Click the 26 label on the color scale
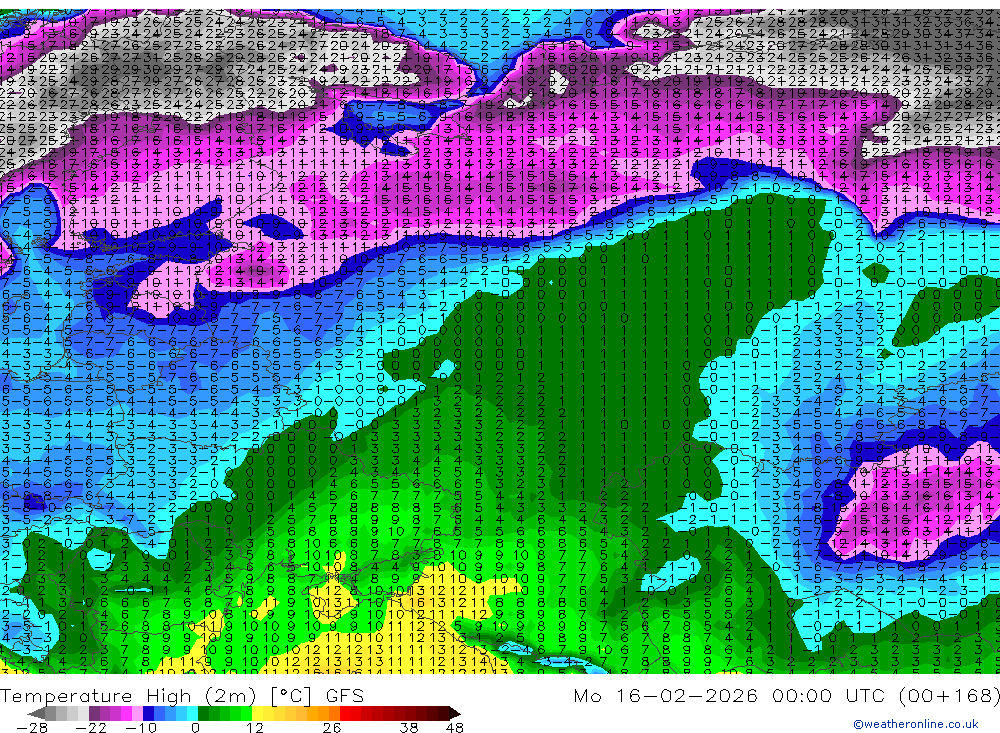 tap(332, 727)
